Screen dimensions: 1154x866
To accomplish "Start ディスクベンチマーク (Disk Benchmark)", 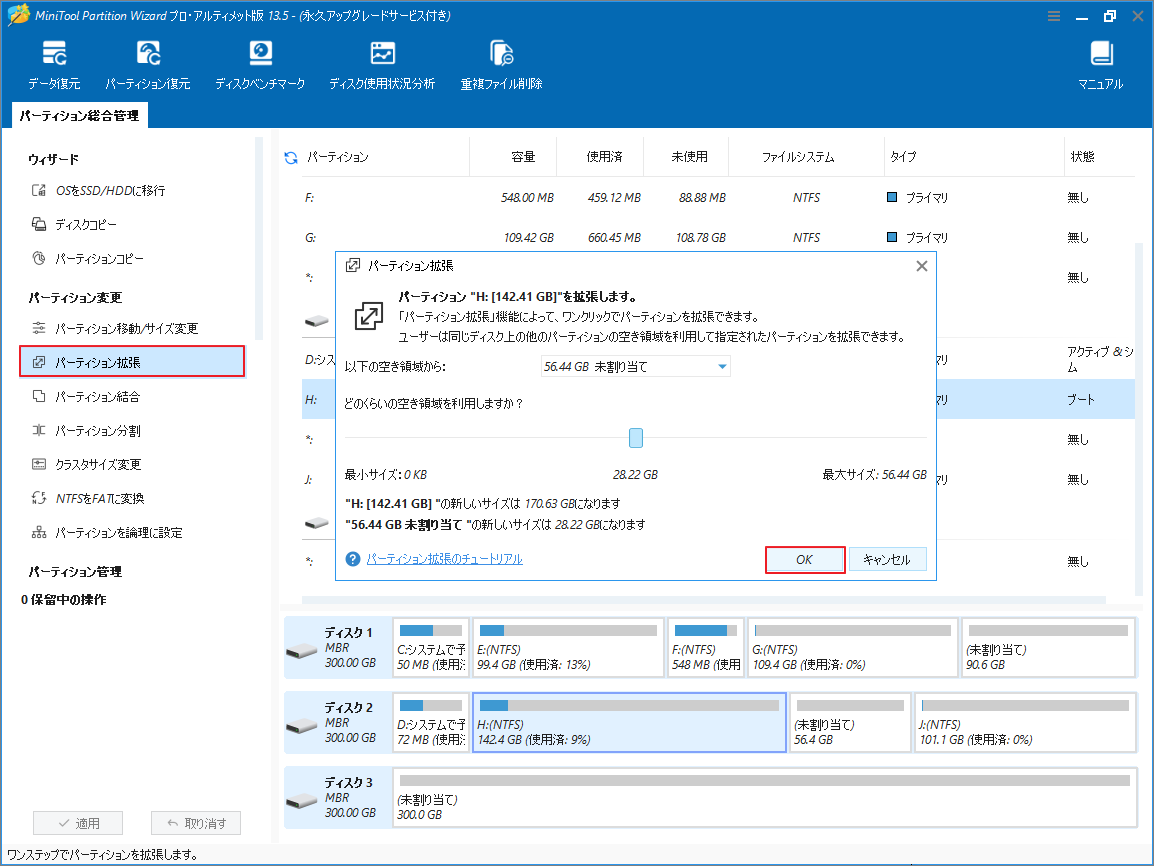I will [260, 62].
